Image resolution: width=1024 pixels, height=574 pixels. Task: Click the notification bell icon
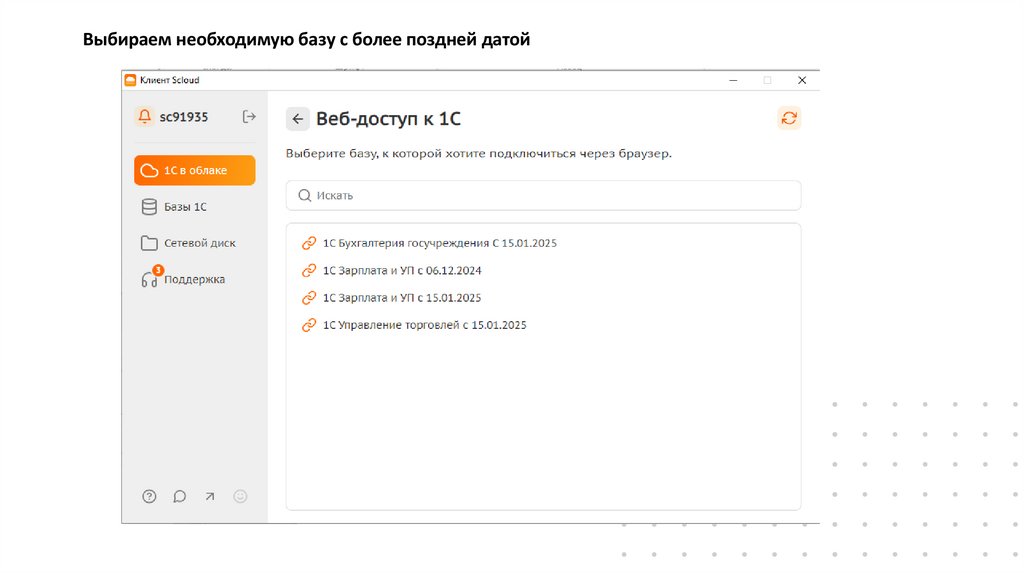pyautogui.click(x=145, y=117)
